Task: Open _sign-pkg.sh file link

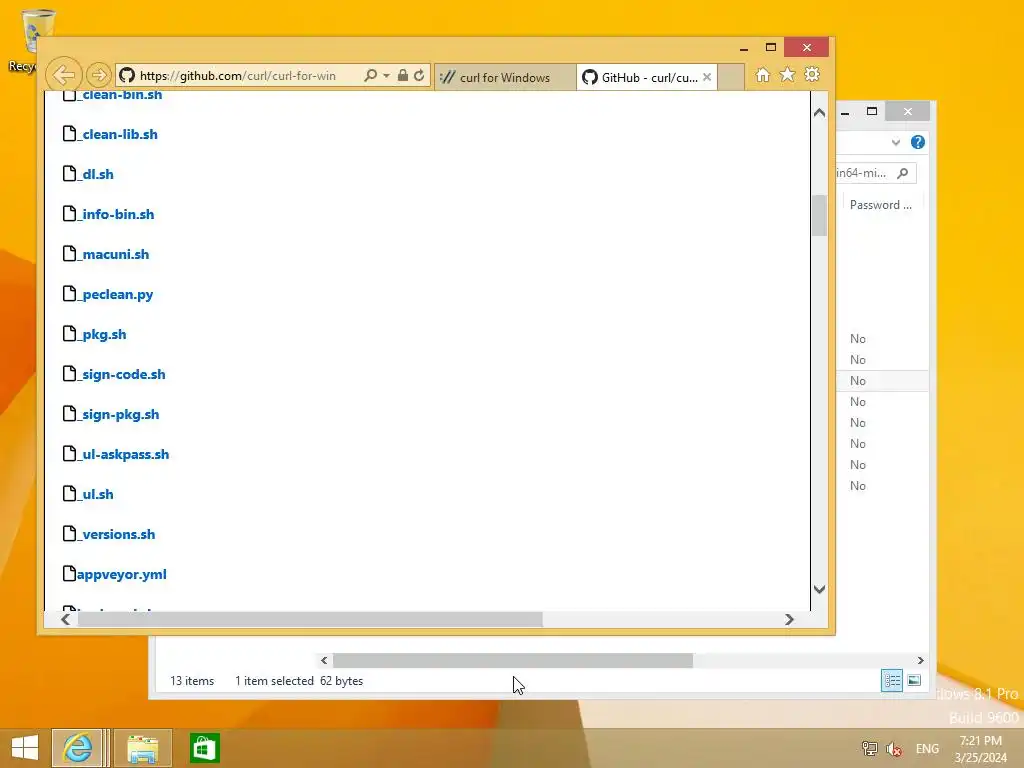Action: pos(120,414)
